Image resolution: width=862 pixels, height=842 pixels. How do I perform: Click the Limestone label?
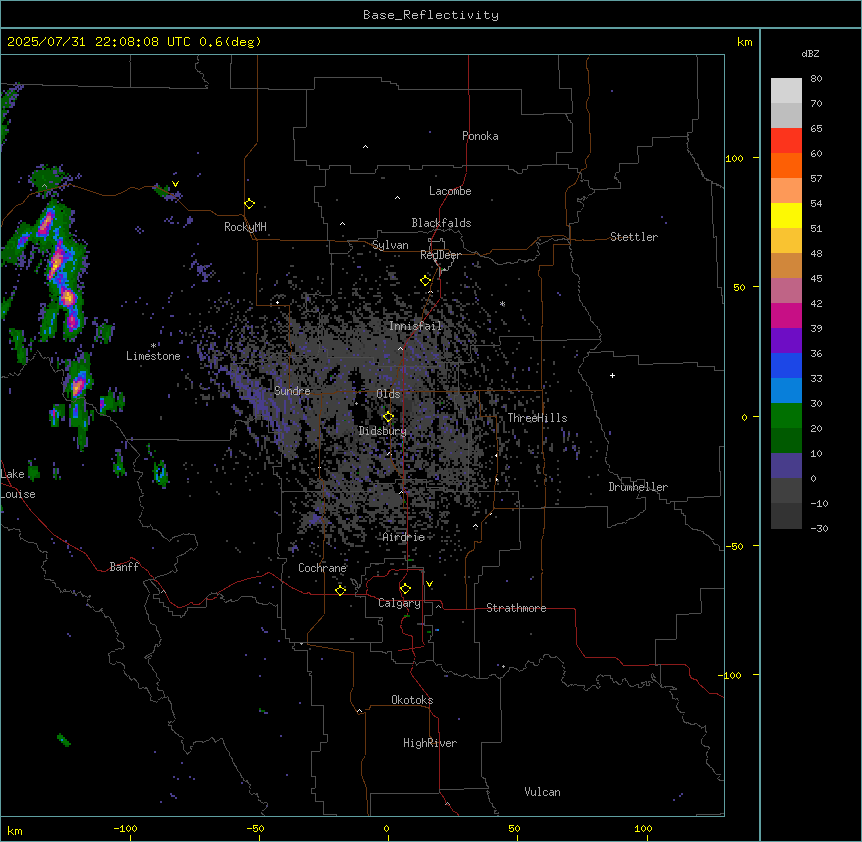(x=153, y=356)
